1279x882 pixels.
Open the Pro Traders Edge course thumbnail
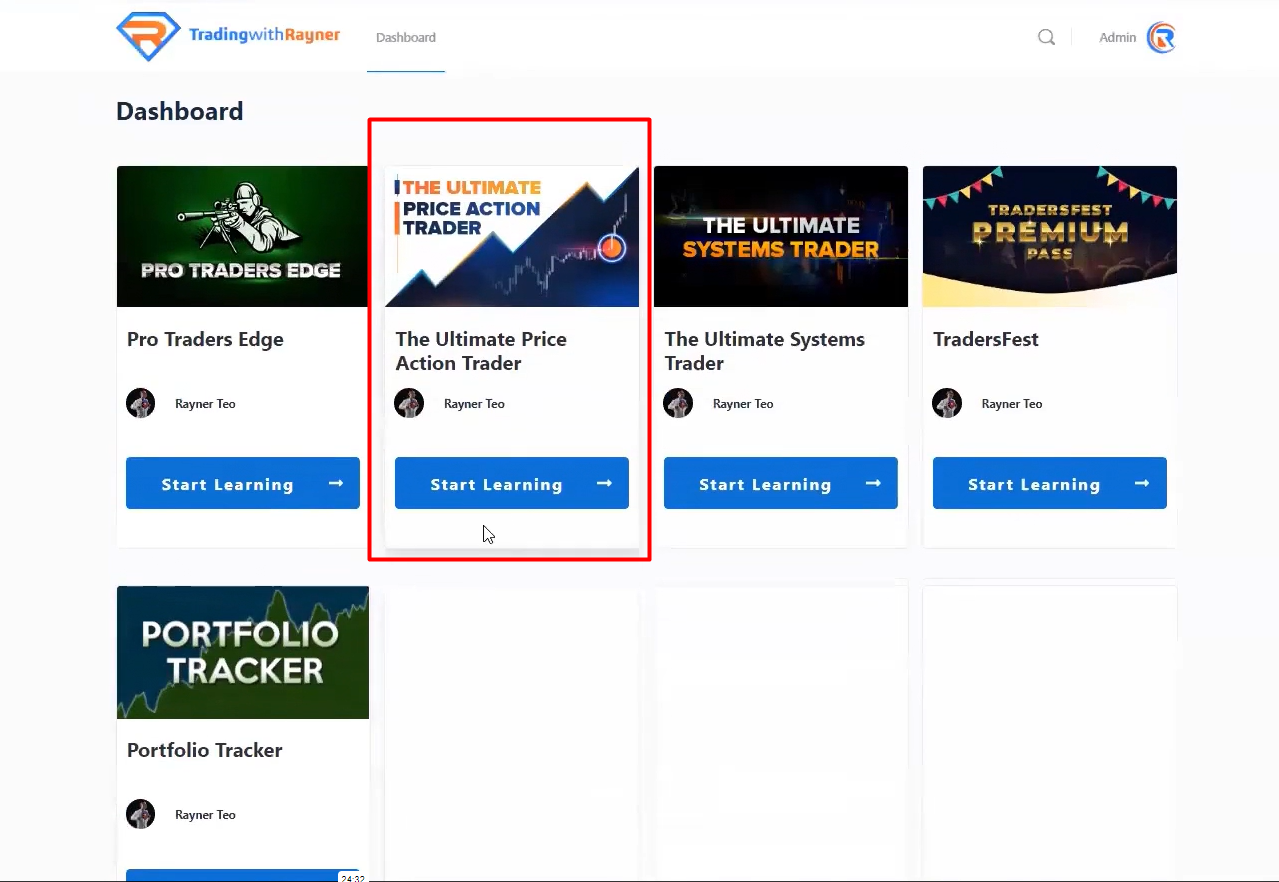coord(243,236)
